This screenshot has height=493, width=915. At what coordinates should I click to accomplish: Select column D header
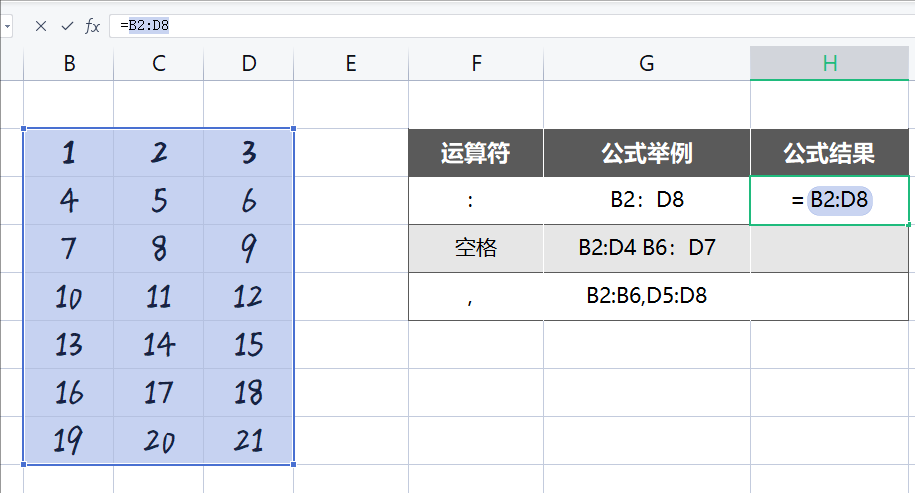(x=249, y=64)
